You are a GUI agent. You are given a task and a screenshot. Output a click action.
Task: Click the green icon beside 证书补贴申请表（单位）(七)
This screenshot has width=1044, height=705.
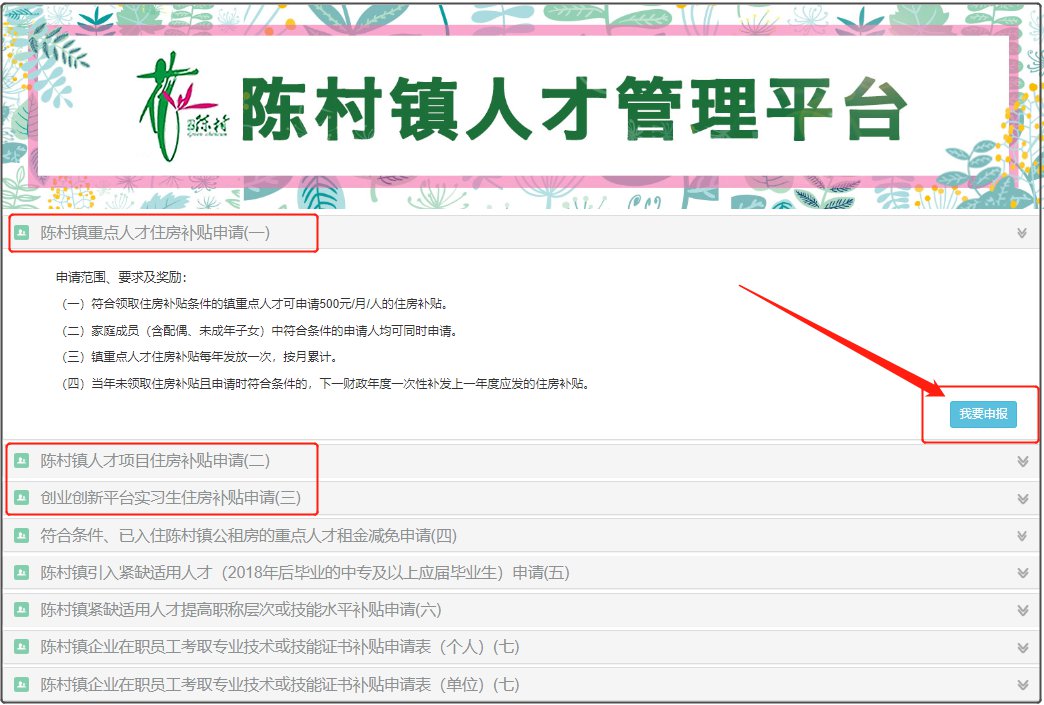tap(22, 685)
